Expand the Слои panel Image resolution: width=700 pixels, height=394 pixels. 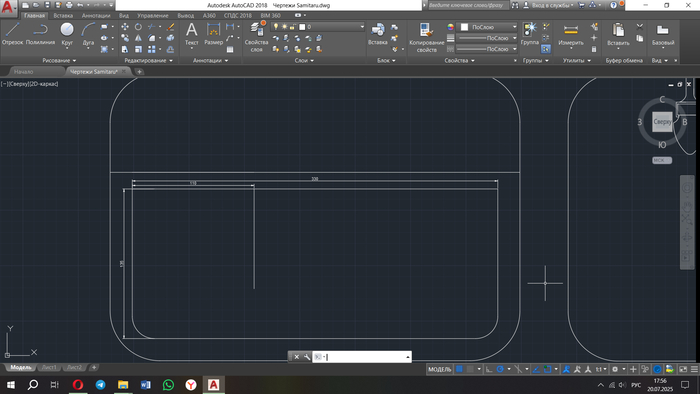pyautogui.click(x=304, y=60)
